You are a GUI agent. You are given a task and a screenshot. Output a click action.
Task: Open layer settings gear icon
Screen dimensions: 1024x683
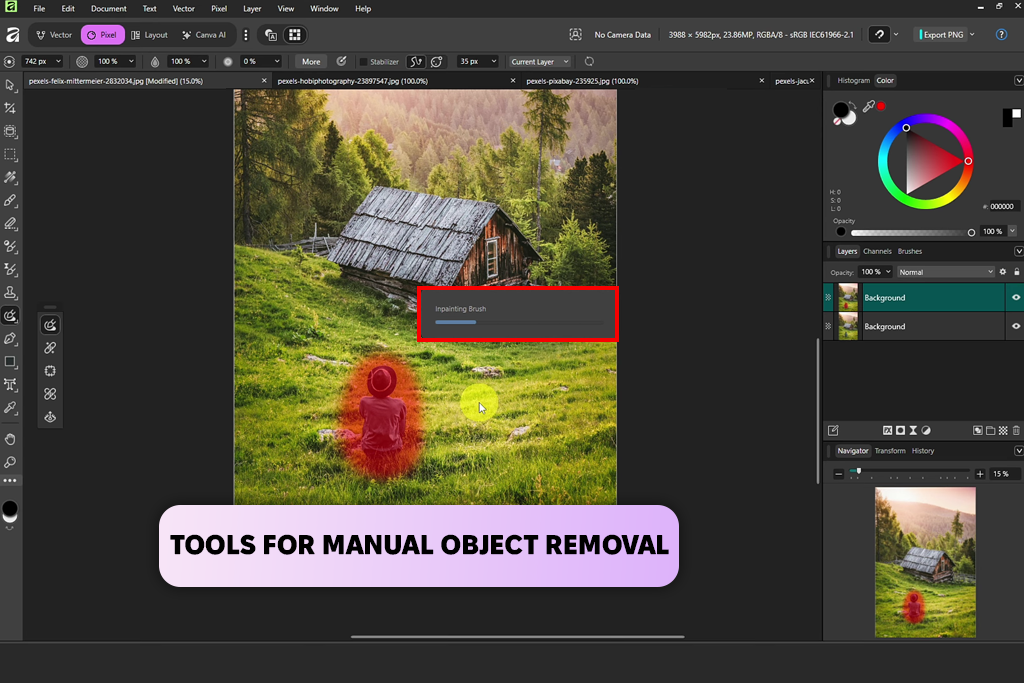(1003, 272)
